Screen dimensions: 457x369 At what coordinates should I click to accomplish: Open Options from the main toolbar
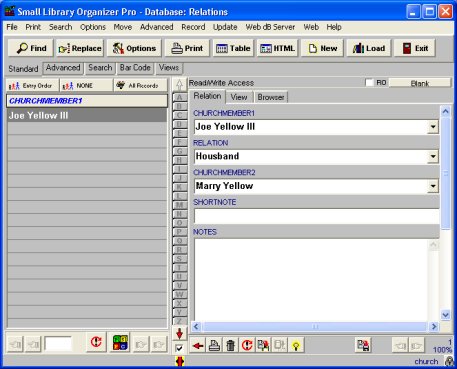coord(134,48)
